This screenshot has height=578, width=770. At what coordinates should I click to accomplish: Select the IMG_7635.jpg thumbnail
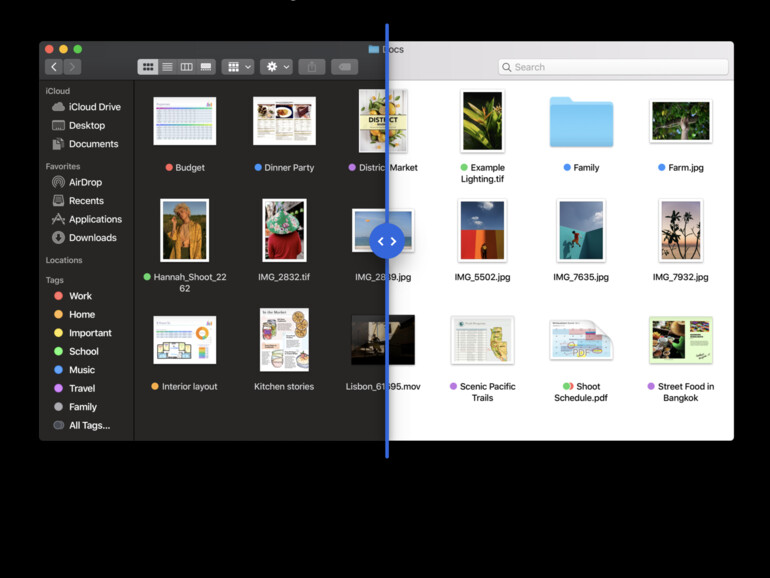point(581,230)
